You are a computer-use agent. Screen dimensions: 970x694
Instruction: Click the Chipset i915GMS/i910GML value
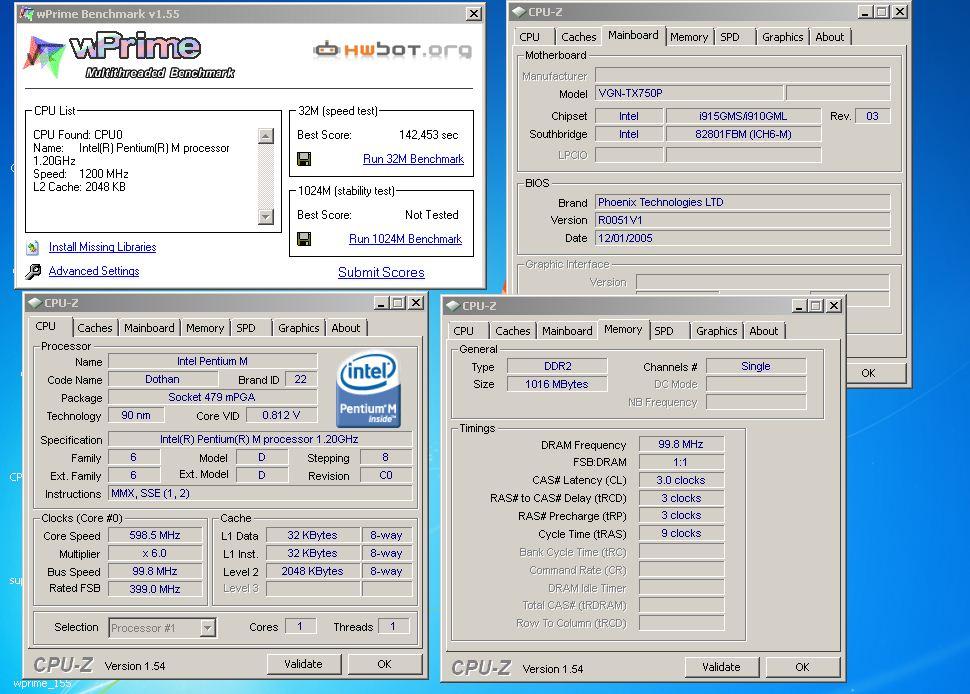(743, 116)
